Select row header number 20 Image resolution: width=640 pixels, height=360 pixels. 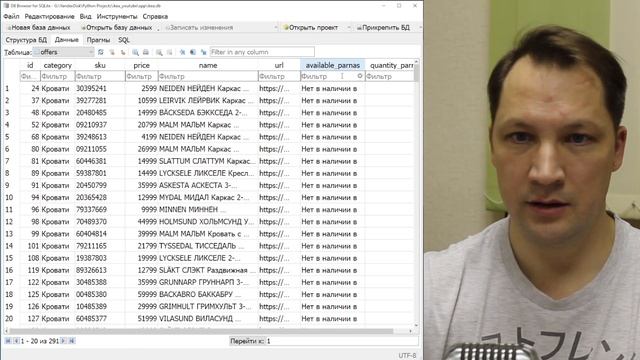tap(9, 319)
